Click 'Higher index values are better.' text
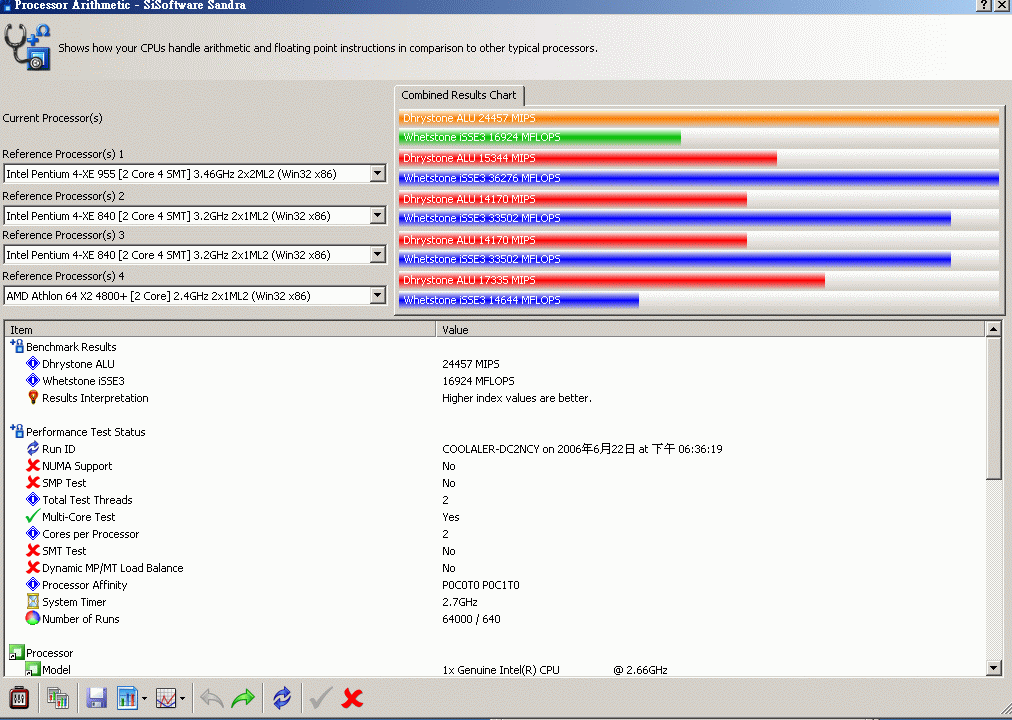 517,398
